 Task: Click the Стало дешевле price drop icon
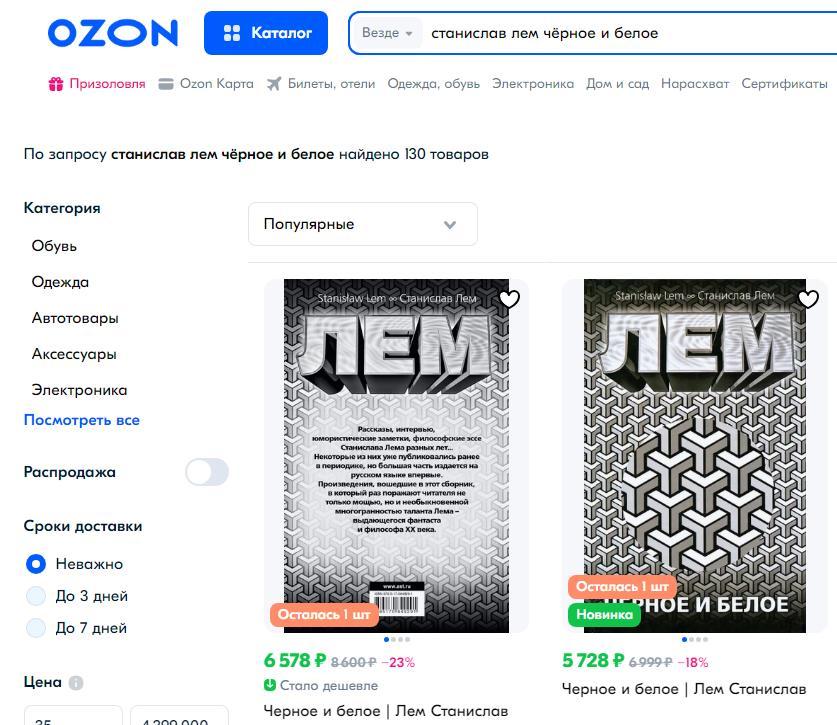click(270, 686)
